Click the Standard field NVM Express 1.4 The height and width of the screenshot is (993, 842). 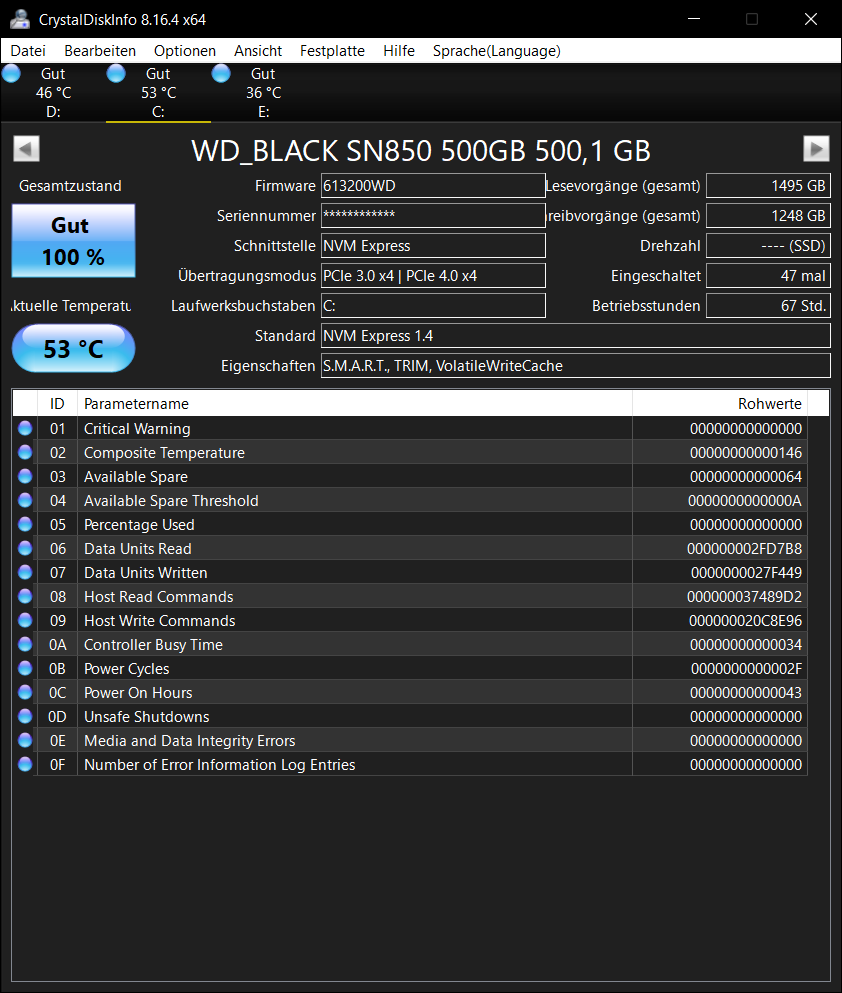(x=575, y=336)
